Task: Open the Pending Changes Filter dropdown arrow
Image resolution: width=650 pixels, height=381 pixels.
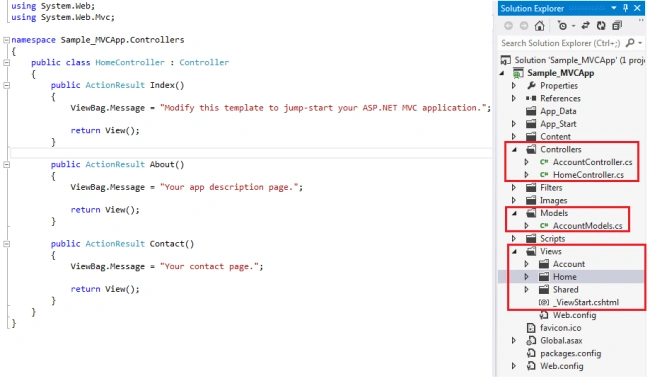Action: [x=573, y=26]
